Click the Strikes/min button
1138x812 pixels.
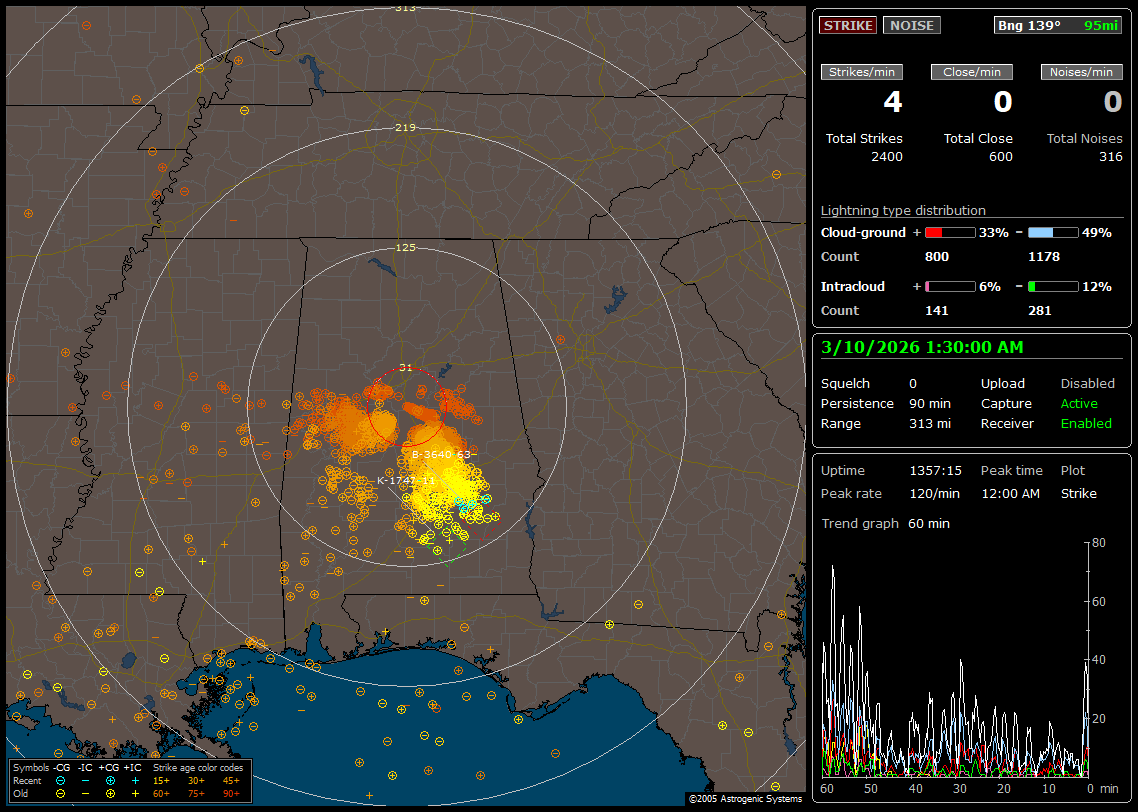(862, 72)
